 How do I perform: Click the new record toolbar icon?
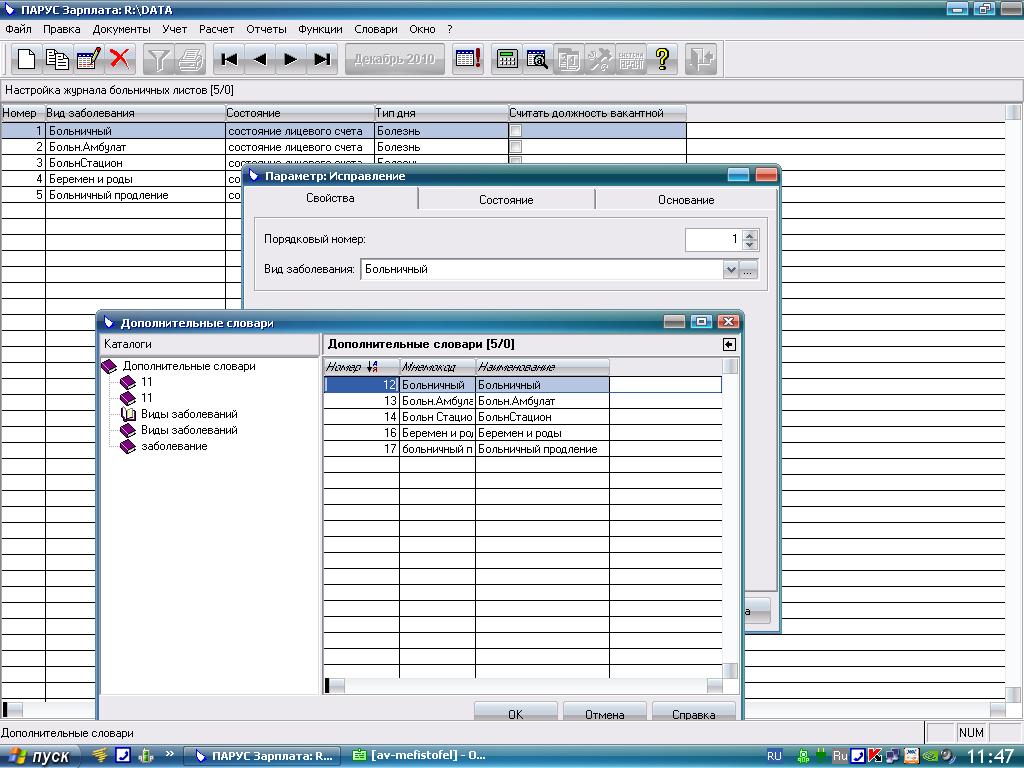(x=27, y=59)
